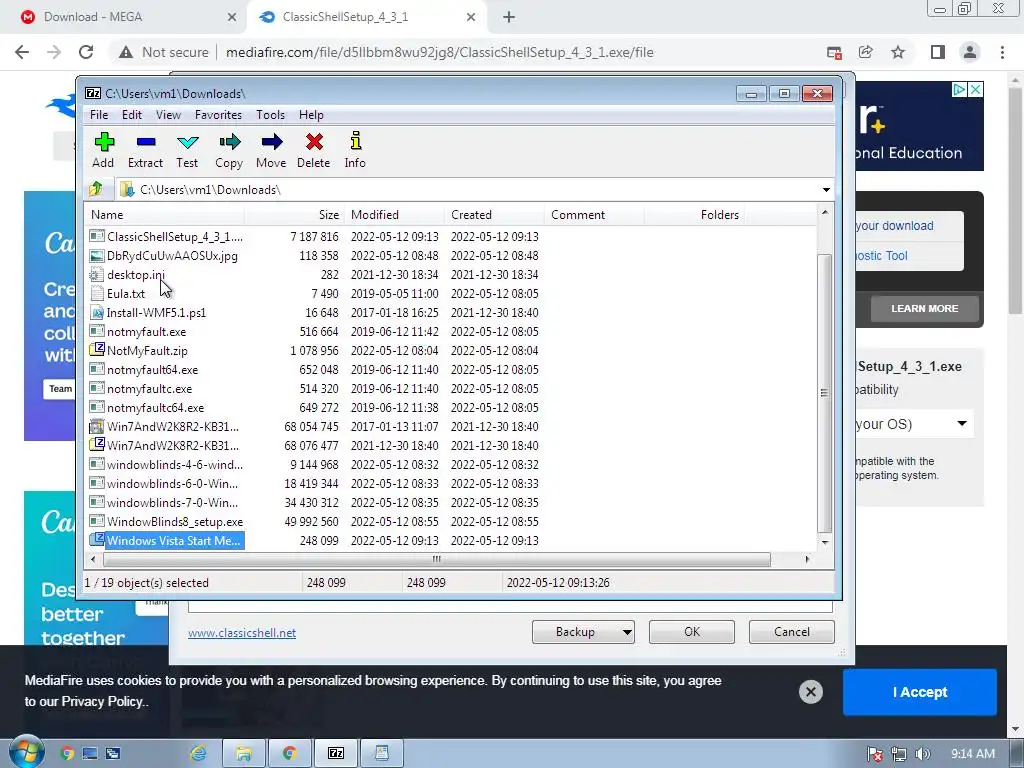
Task: Click the desktop.ini file icon
Action: point(97,274)
